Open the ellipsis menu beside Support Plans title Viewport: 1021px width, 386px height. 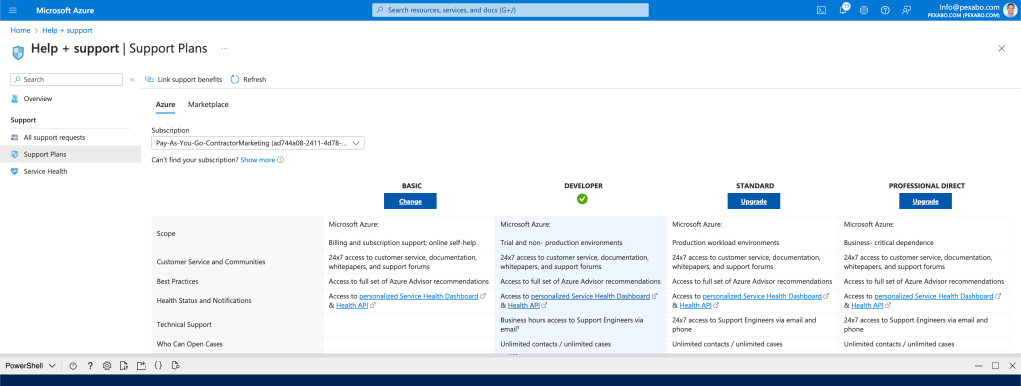click(224, 48)
